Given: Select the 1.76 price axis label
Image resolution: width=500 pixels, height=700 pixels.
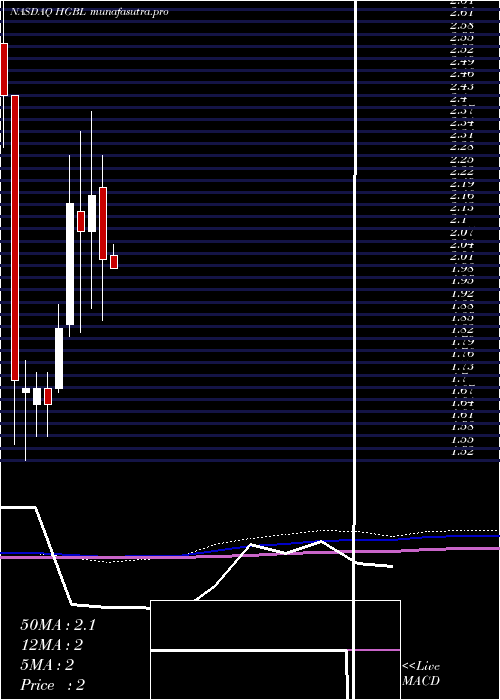Looking at the screenshot, I should click(462, 354).
